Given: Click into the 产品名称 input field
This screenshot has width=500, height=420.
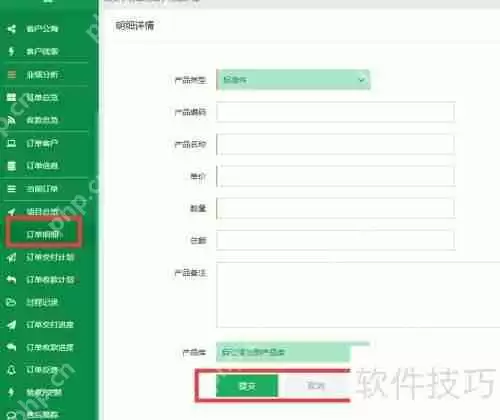Looking at the screenshot, I should tap(335, 144).
